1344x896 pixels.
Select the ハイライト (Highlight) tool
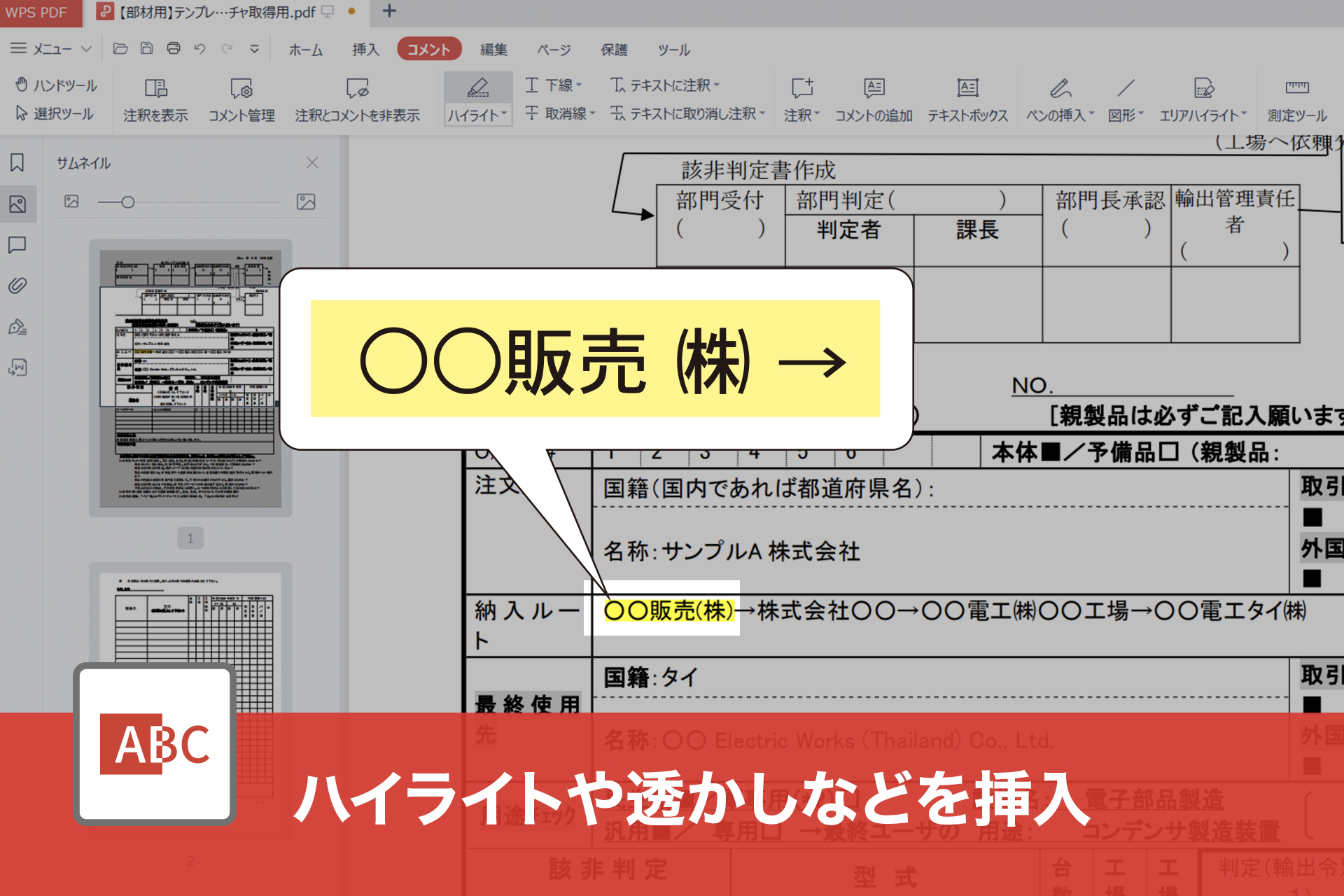pyautogui.click(x=477, y=98)
